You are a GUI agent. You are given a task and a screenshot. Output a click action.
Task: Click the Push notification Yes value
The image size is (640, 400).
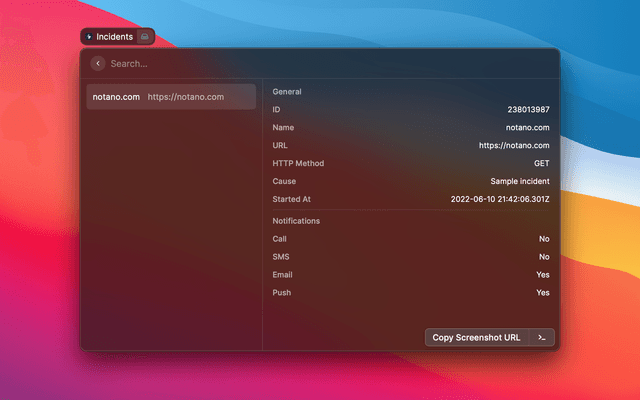tap(542, 293)
